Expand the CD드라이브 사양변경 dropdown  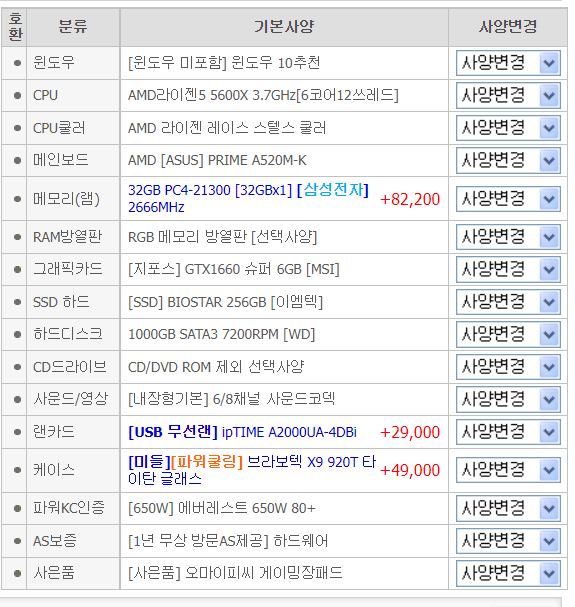pyautogui.click(x=508, y=367)
